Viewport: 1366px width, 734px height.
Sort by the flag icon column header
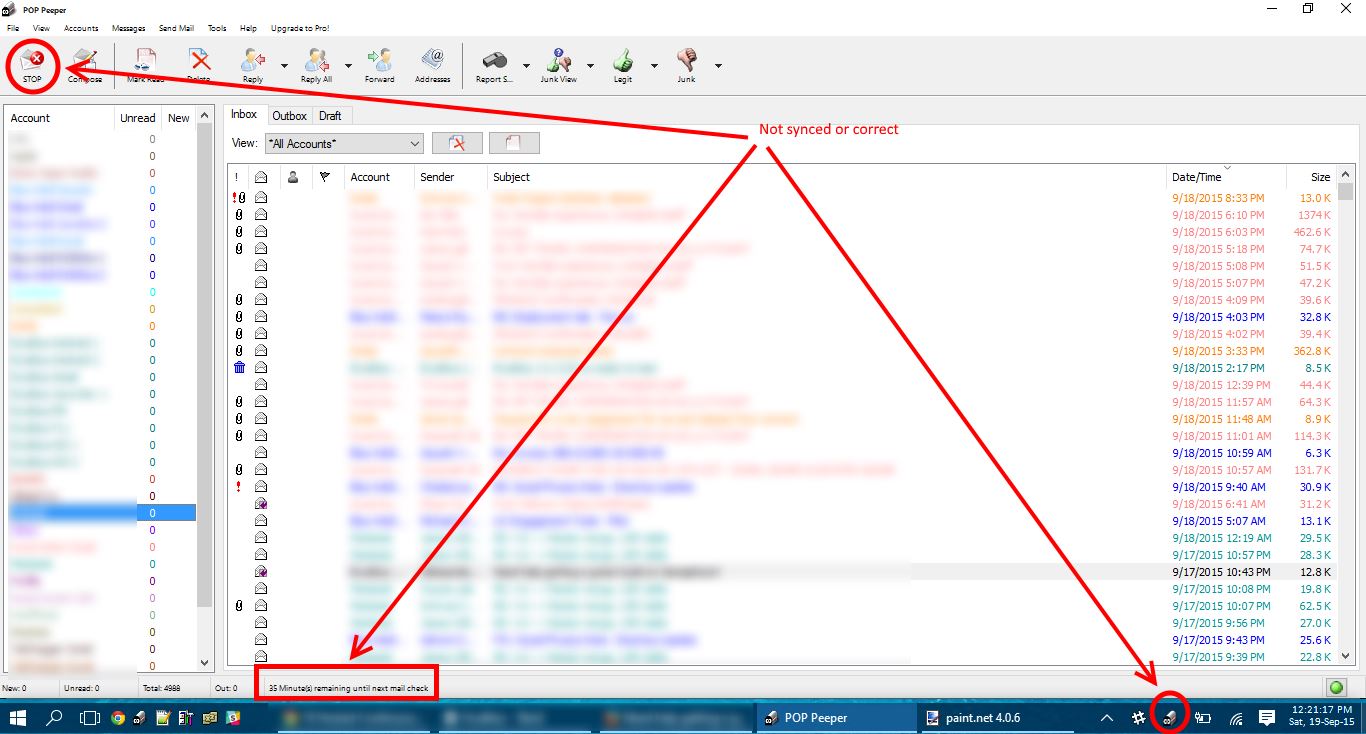click(325, 177)
